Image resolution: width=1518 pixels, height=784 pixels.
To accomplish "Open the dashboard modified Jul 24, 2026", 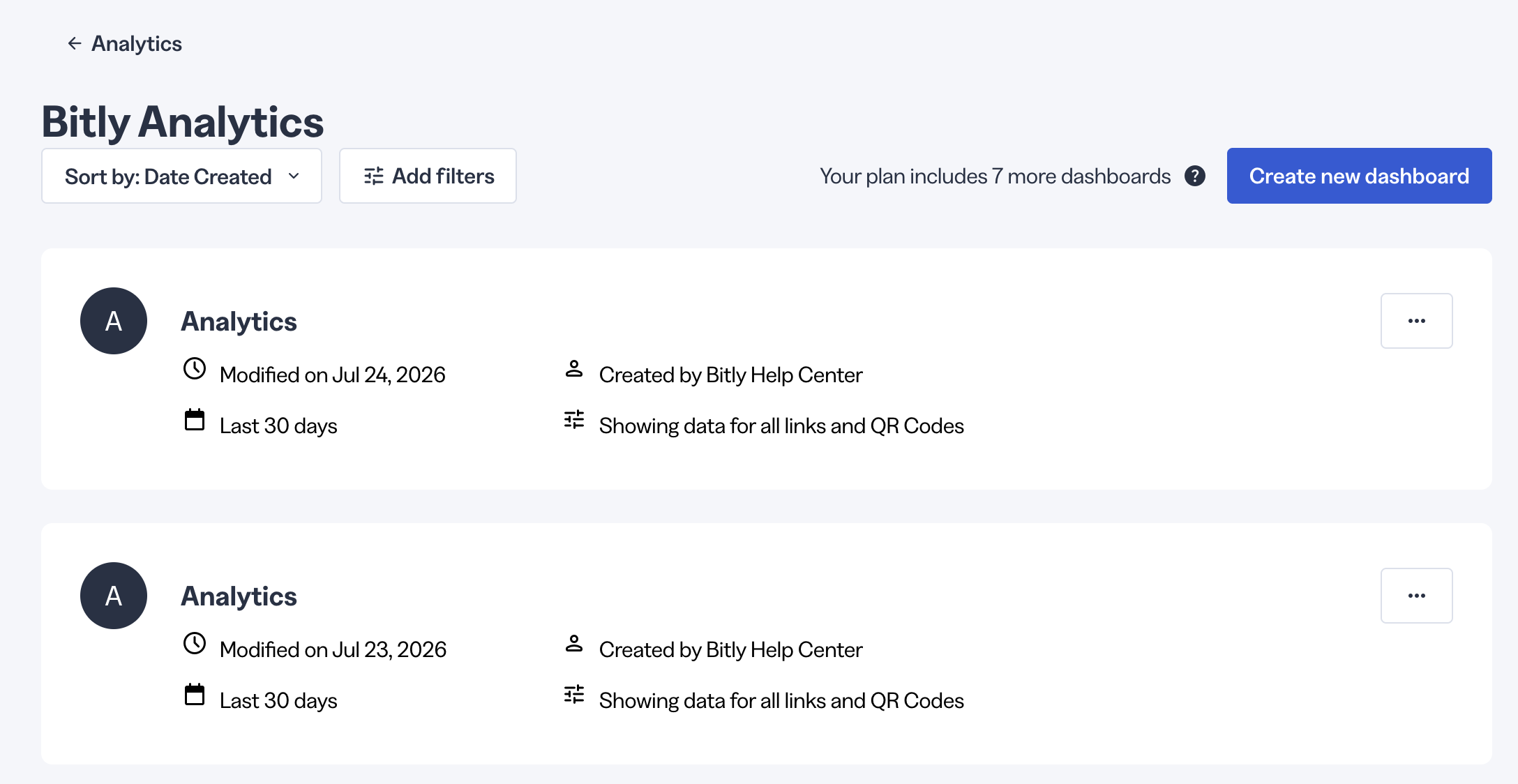I will (239, 322).
